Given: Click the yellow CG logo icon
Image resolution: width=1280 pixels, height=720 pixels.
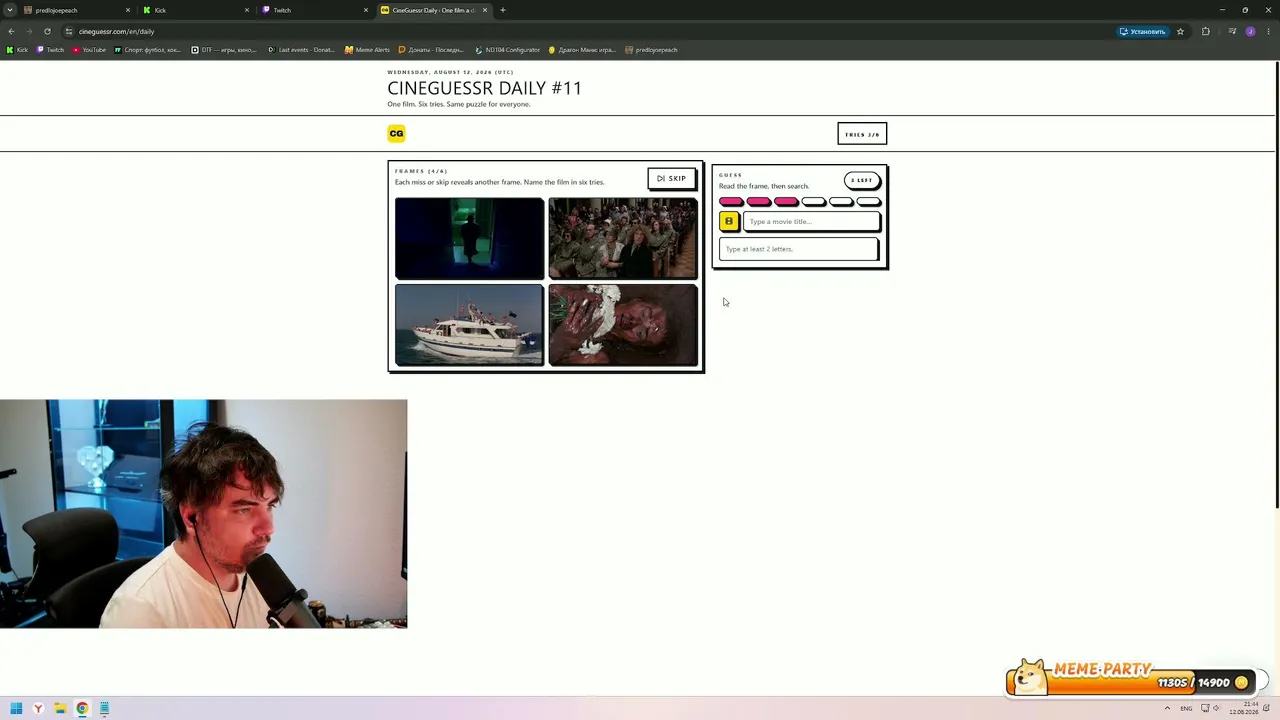Looking at the screenshot, I should [x=396, y=133].
